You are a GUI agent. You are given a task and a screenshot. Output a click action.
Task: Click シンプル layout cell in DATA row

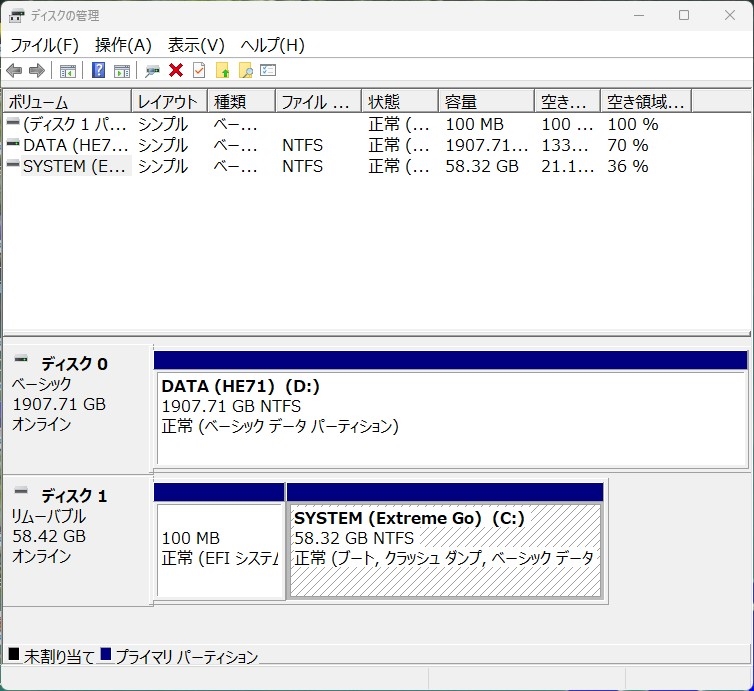click(163, 145)
